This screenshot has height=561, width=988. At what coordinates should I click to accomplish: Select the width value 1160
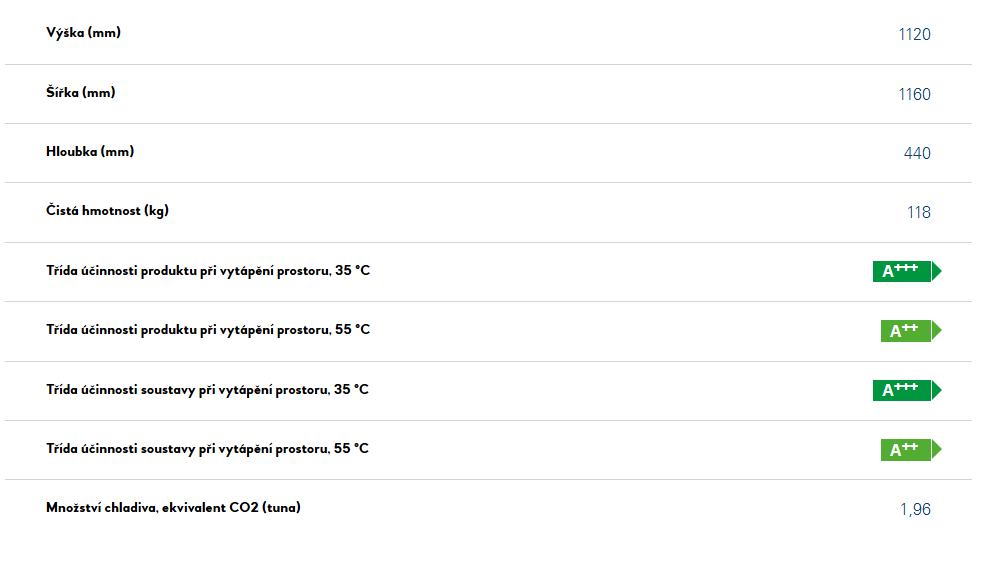(914, 94)
